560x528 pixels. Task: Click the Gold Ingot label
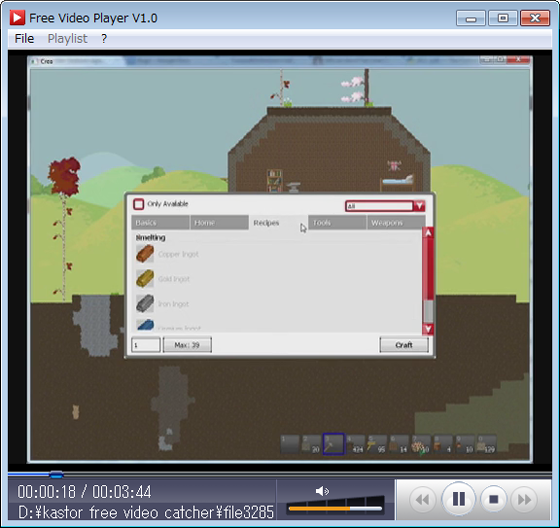pos(174,279)
